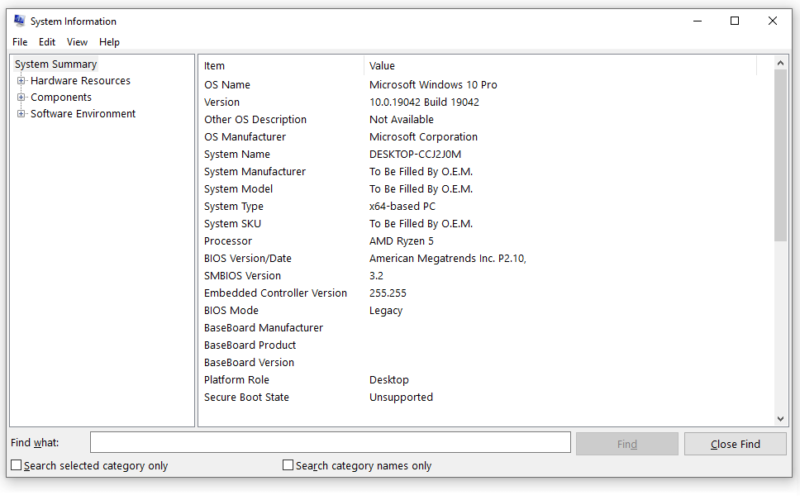Expand the Components node
This screenshot has width=800, height=500.
click(21, 97)
